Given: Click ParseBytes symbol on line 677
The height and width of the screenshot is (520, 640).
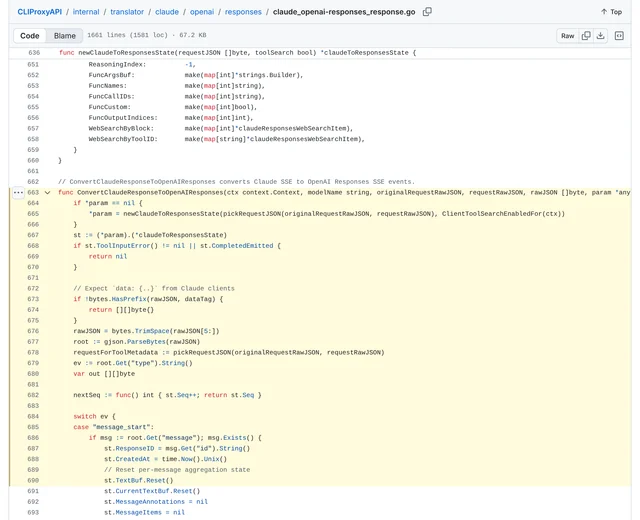Looking at the screenshot, I should coord(146,342).
